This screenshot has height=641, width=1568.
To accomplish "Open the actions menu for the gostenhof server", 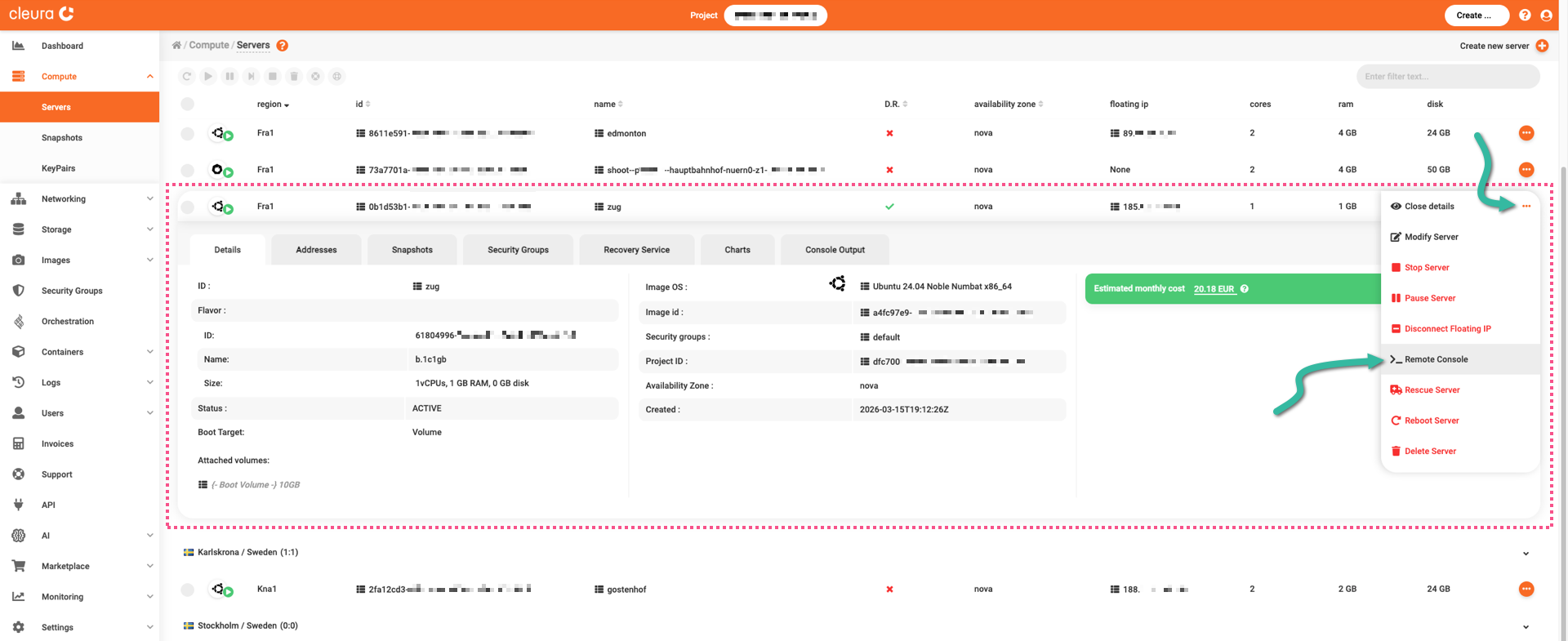I will 1526,589.
